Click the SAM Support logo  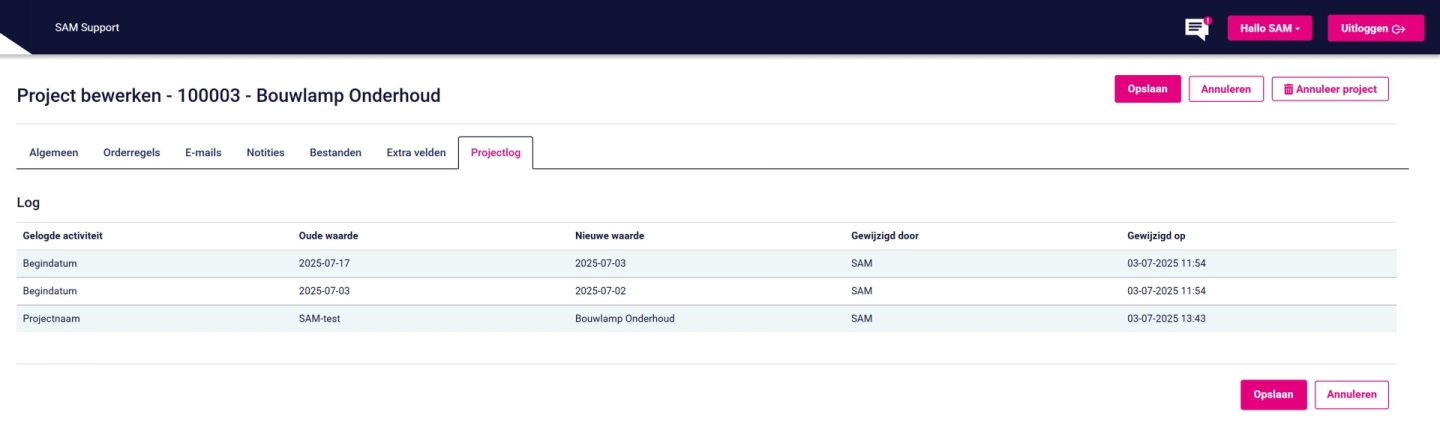pyautogui.click(x=87, y=28)
